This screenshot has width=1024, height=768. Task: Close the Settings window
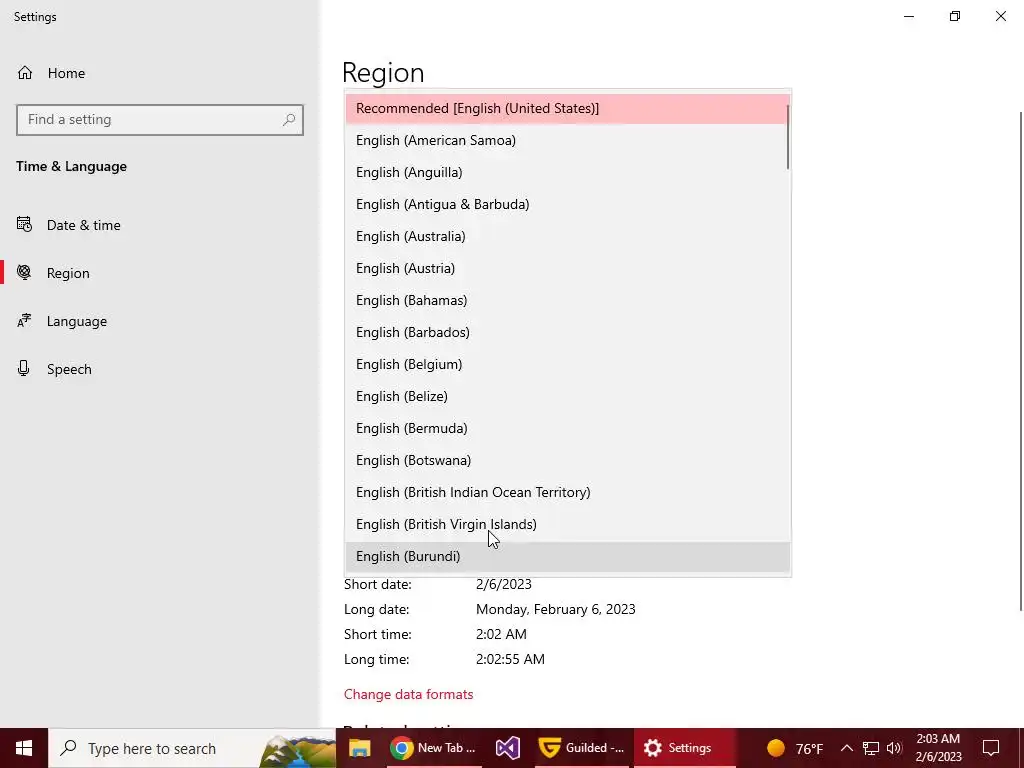click(x=1000, y=16)
